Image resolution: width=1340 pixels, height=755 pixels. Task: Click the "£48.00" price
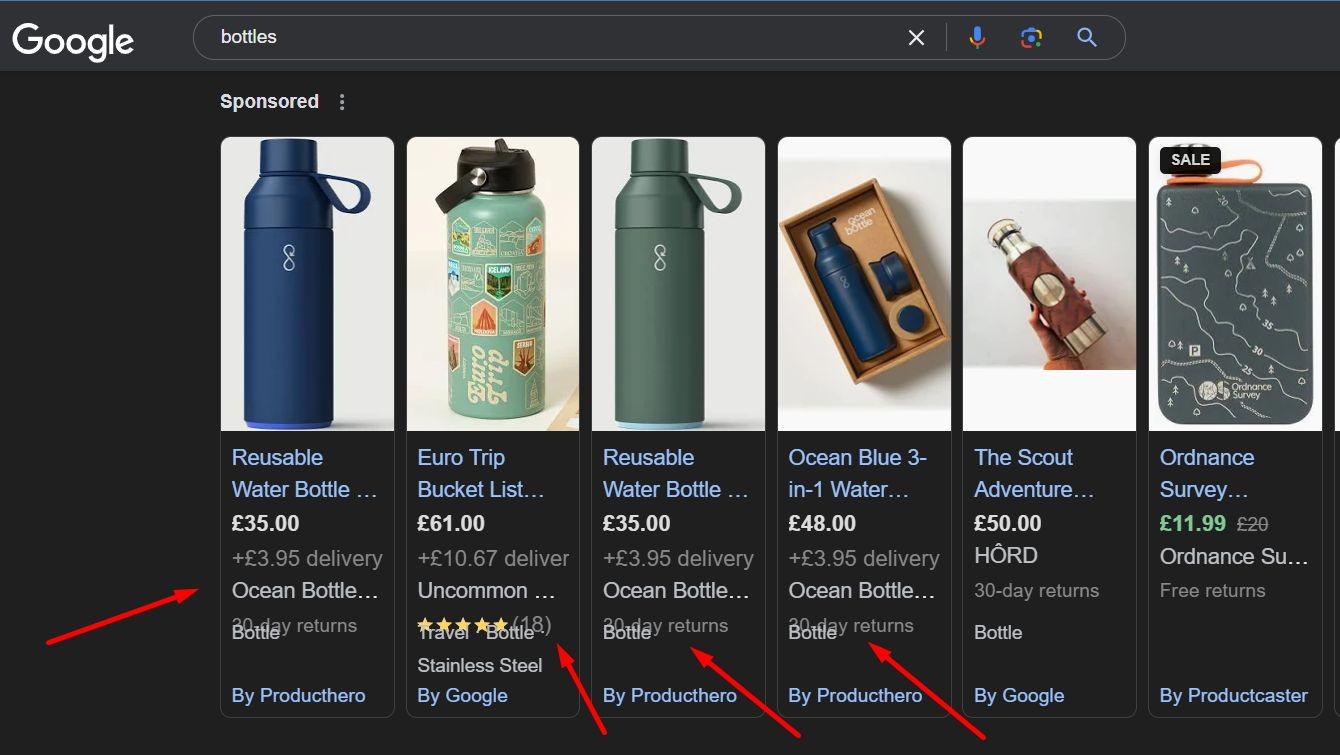coord(822,523)
